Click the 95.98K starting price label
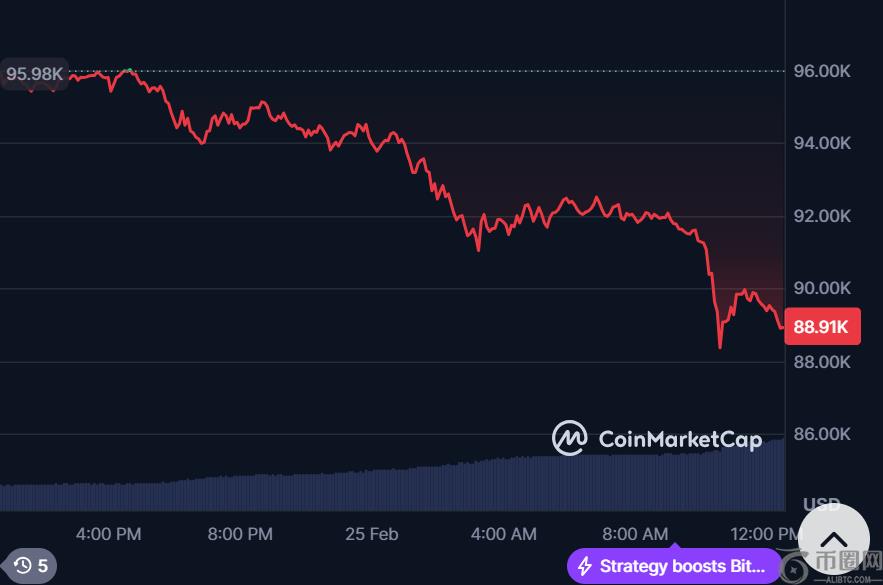This screenshot has width=883, height=585. coord(34,73)
